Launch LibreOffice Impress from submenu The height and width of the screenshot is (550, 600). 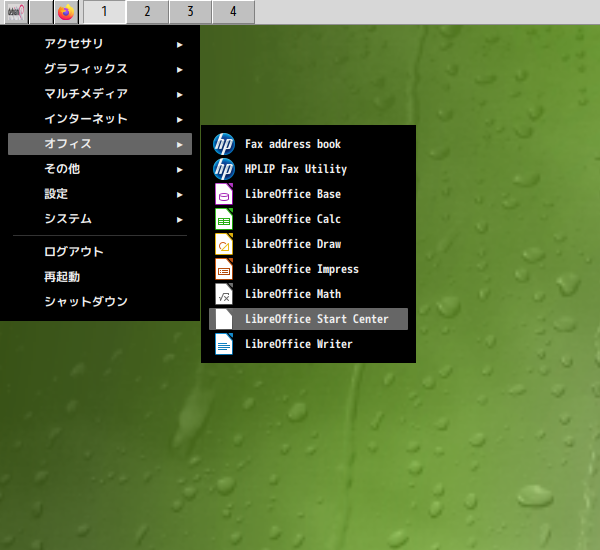tap(308, 269)
